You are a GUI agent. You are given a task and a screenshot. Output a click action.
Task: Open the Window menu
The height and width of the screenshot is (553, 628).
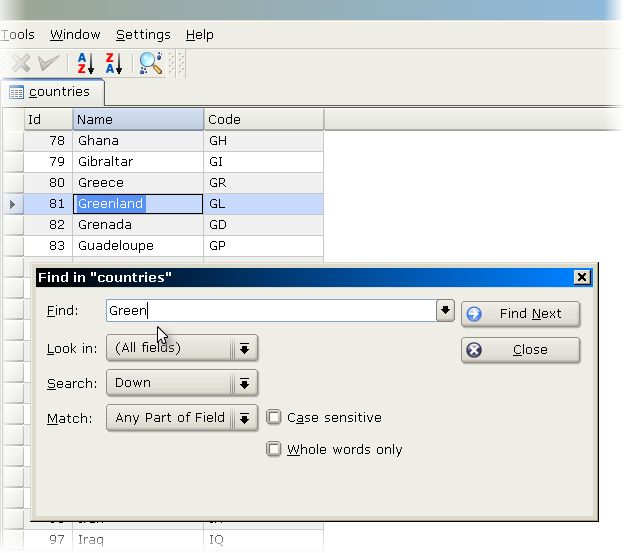click(75, 34)
